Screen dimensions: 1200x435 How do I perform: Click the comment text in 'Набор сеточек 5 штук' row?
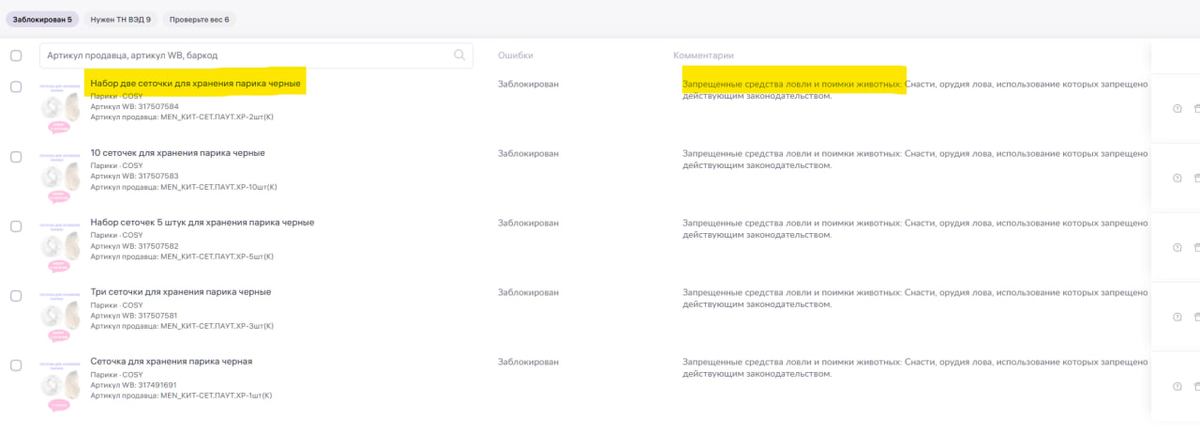coord(914,229)
